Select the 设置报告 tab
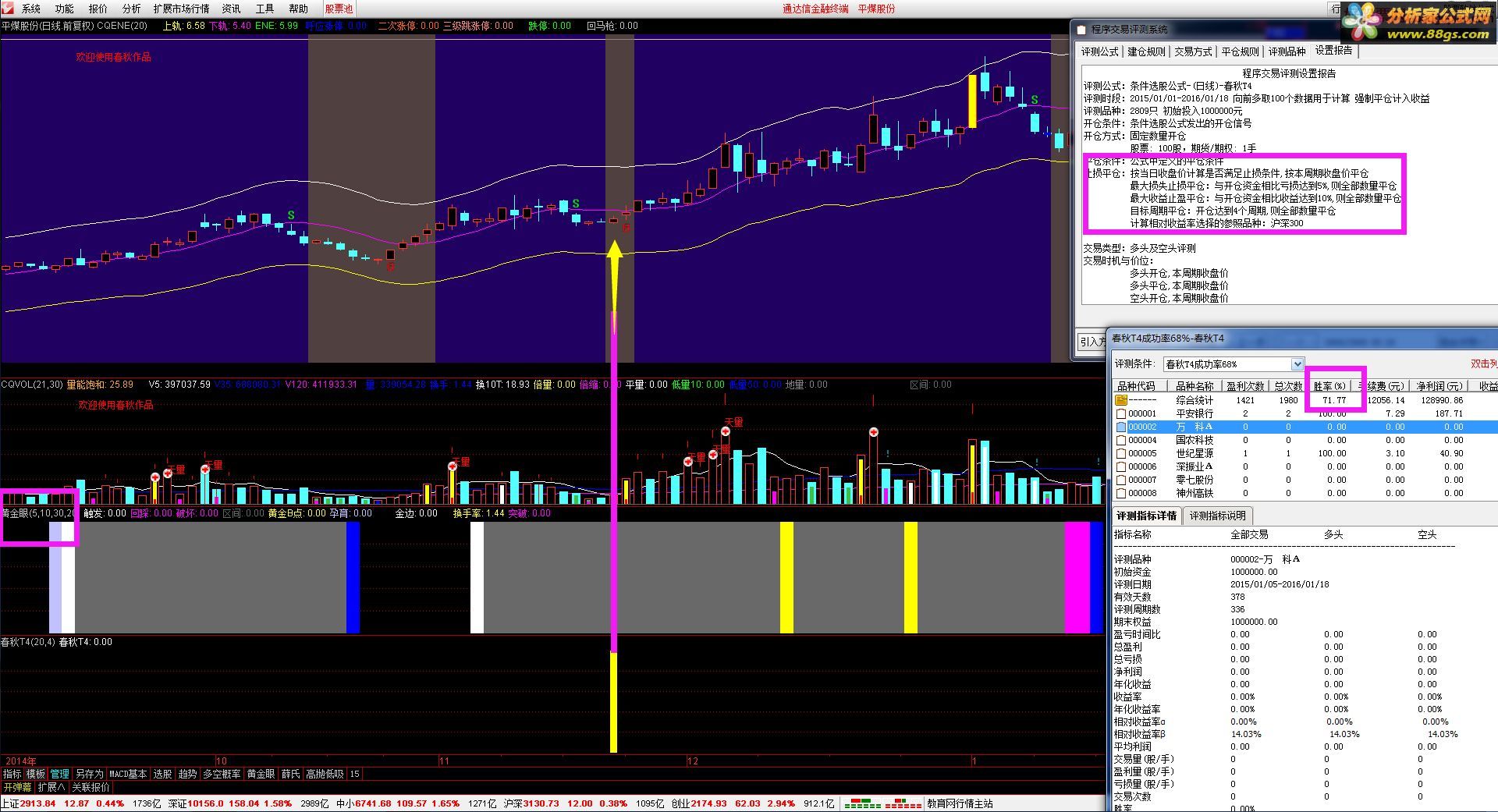 coord(1334,51)
